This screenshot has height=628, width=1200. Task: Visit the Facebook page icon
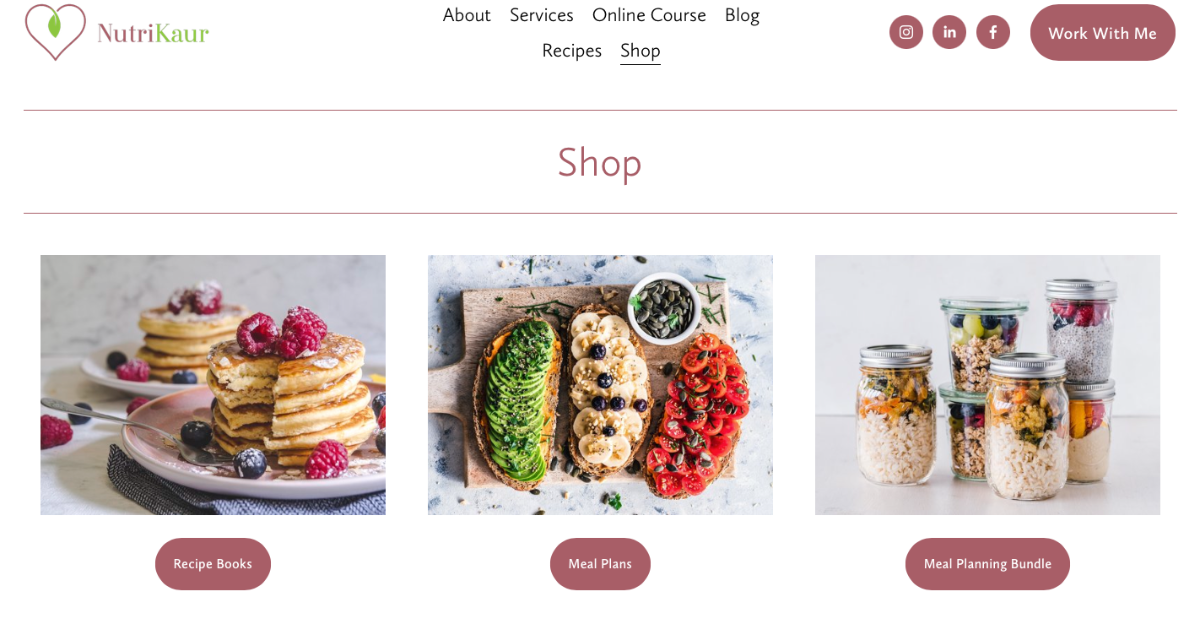pos(993,32)
